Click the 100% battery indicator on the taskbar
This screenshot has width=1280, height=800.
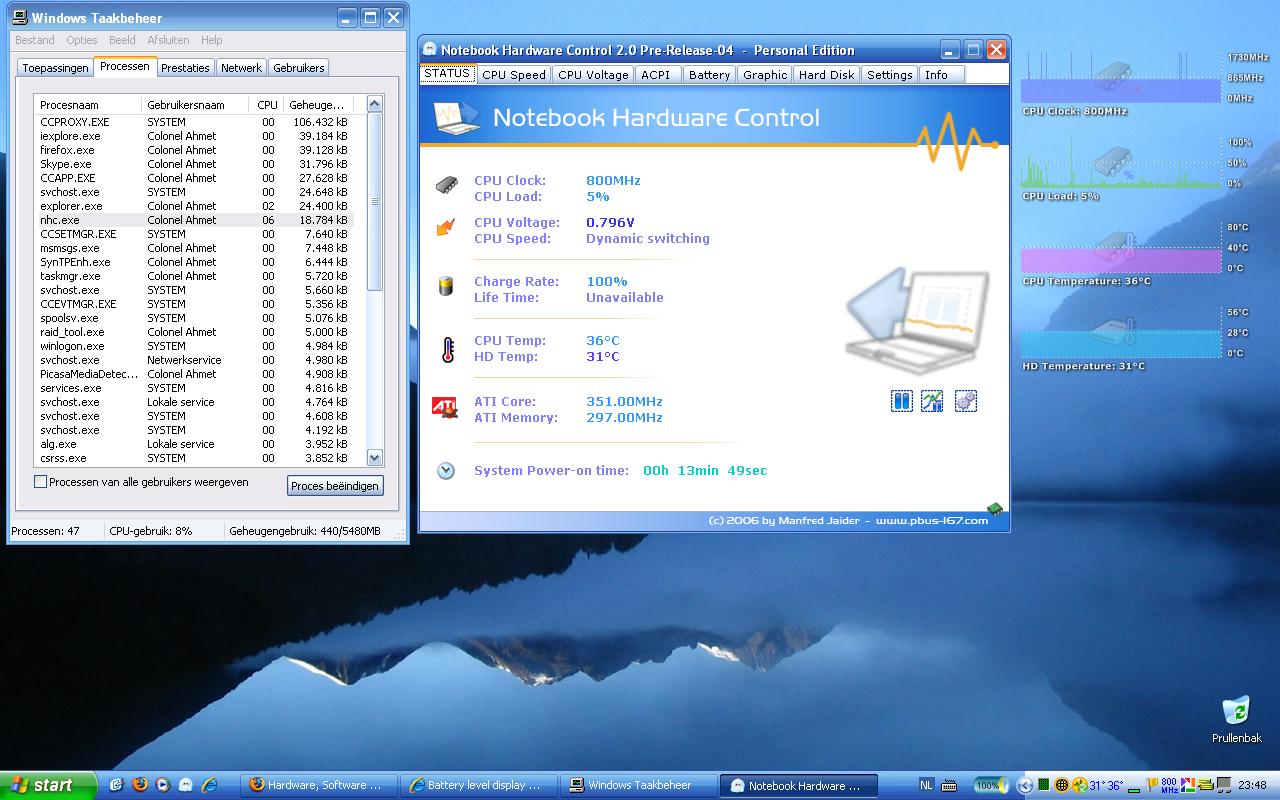pyautogui.click(x=991, y=785)
